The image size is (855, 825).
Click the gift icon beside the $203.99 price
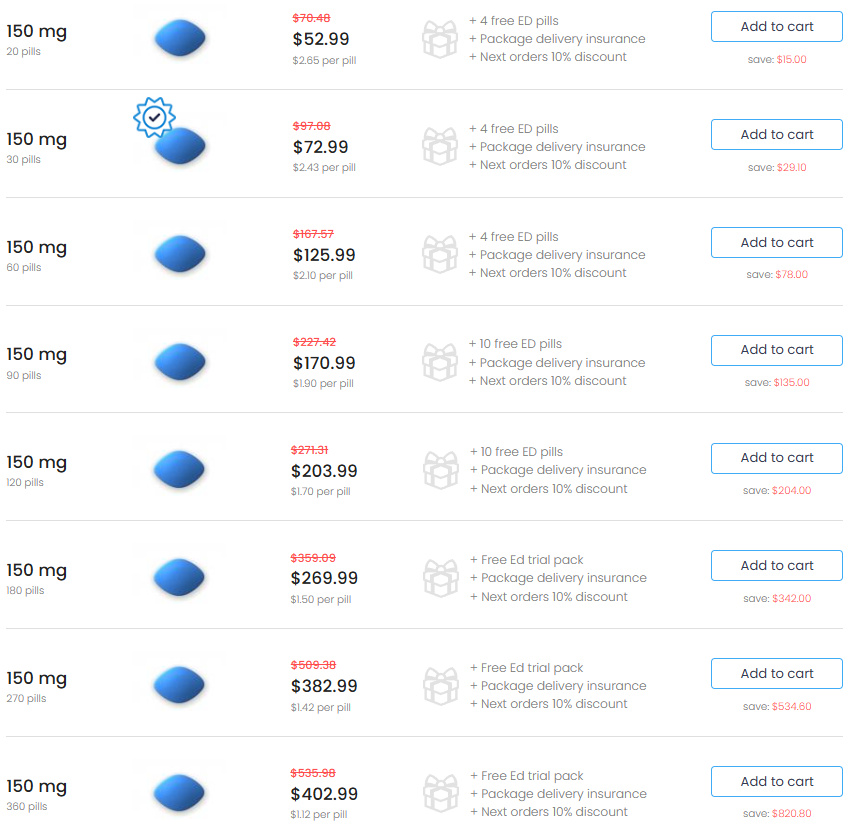coord(440,470)
